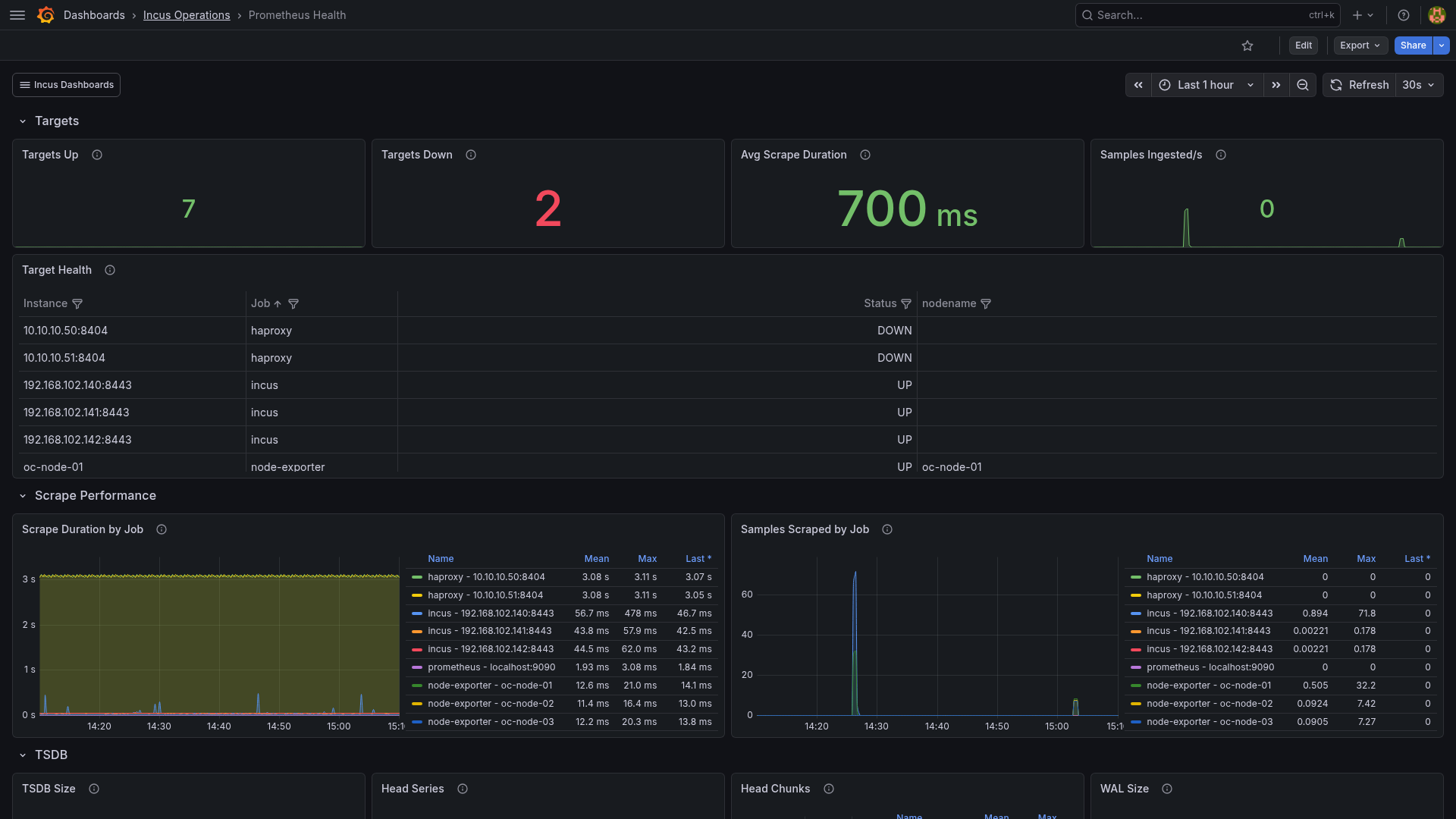Viewport: 1456px width, 819px height.
Task: Collapse the Scrape Performance row
Action: 23,496
